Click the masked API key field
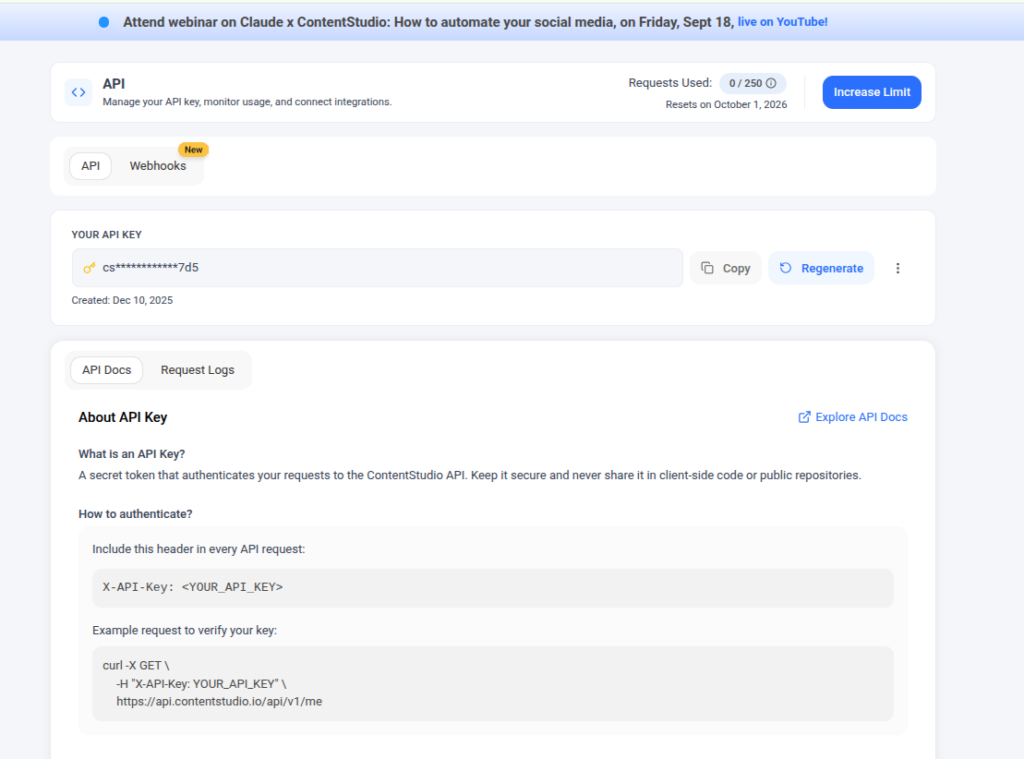This screenshot has height=759, width=1024. [377, 268]
